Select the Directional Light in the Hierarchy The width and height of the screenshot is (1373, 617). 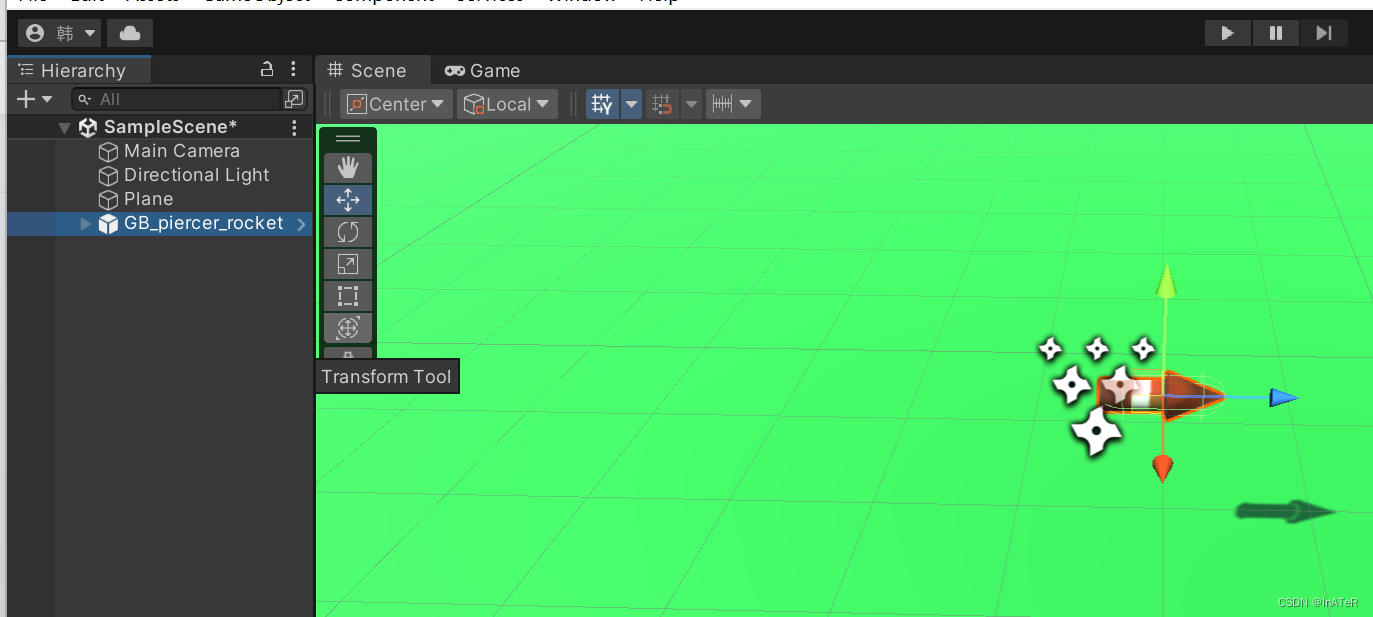(196, 174)
